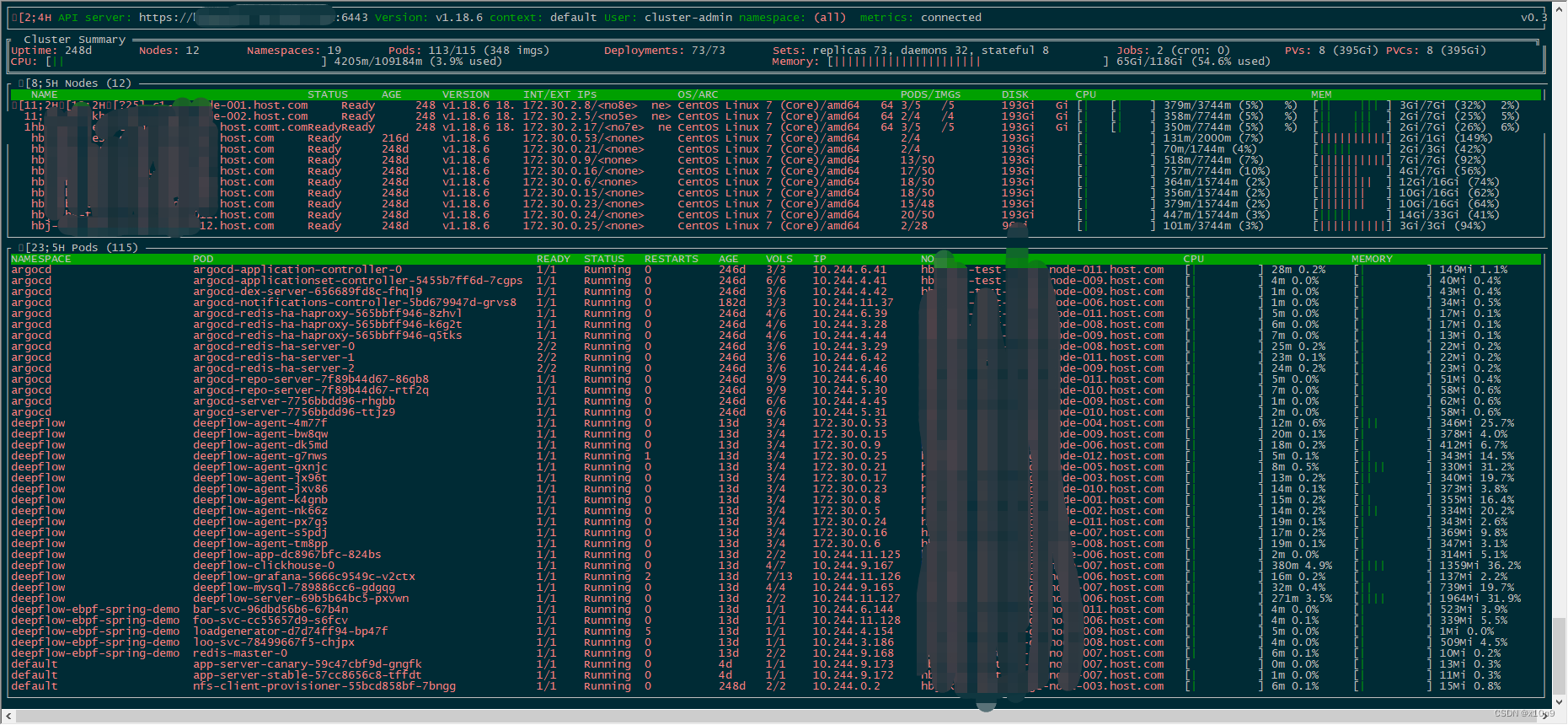Click the POD column header

tap(203, 259)
